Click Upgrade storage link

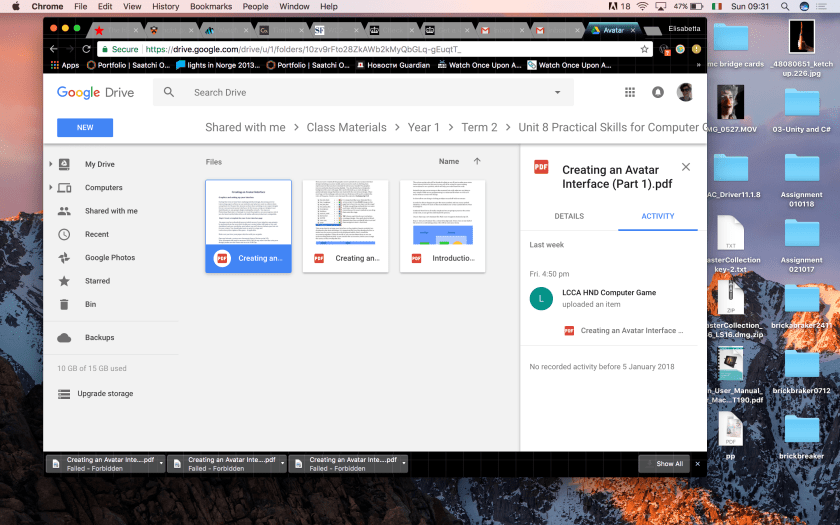(x=105, y=394)
